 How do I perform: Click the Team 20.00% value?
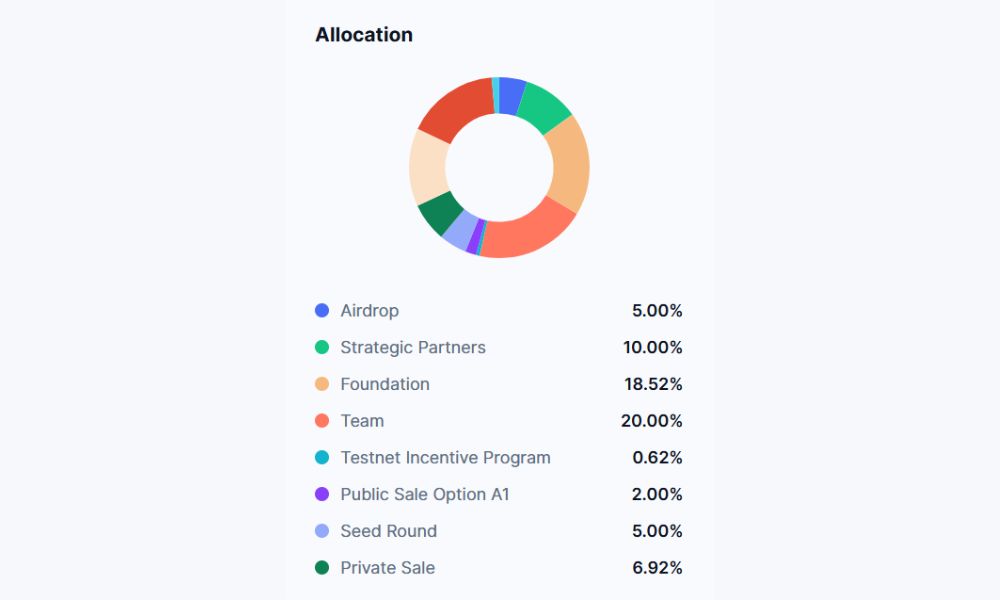pos(651,421)
